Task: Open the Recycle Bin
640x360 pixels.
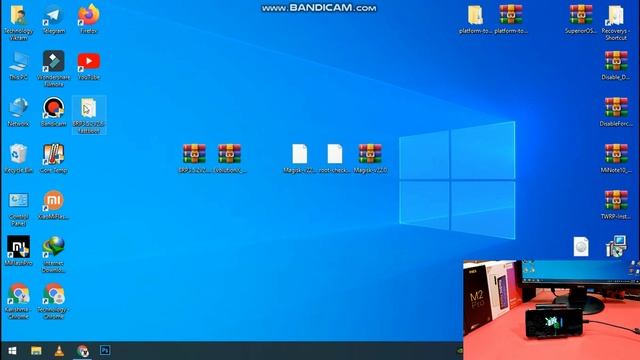Action: point(18,158)
